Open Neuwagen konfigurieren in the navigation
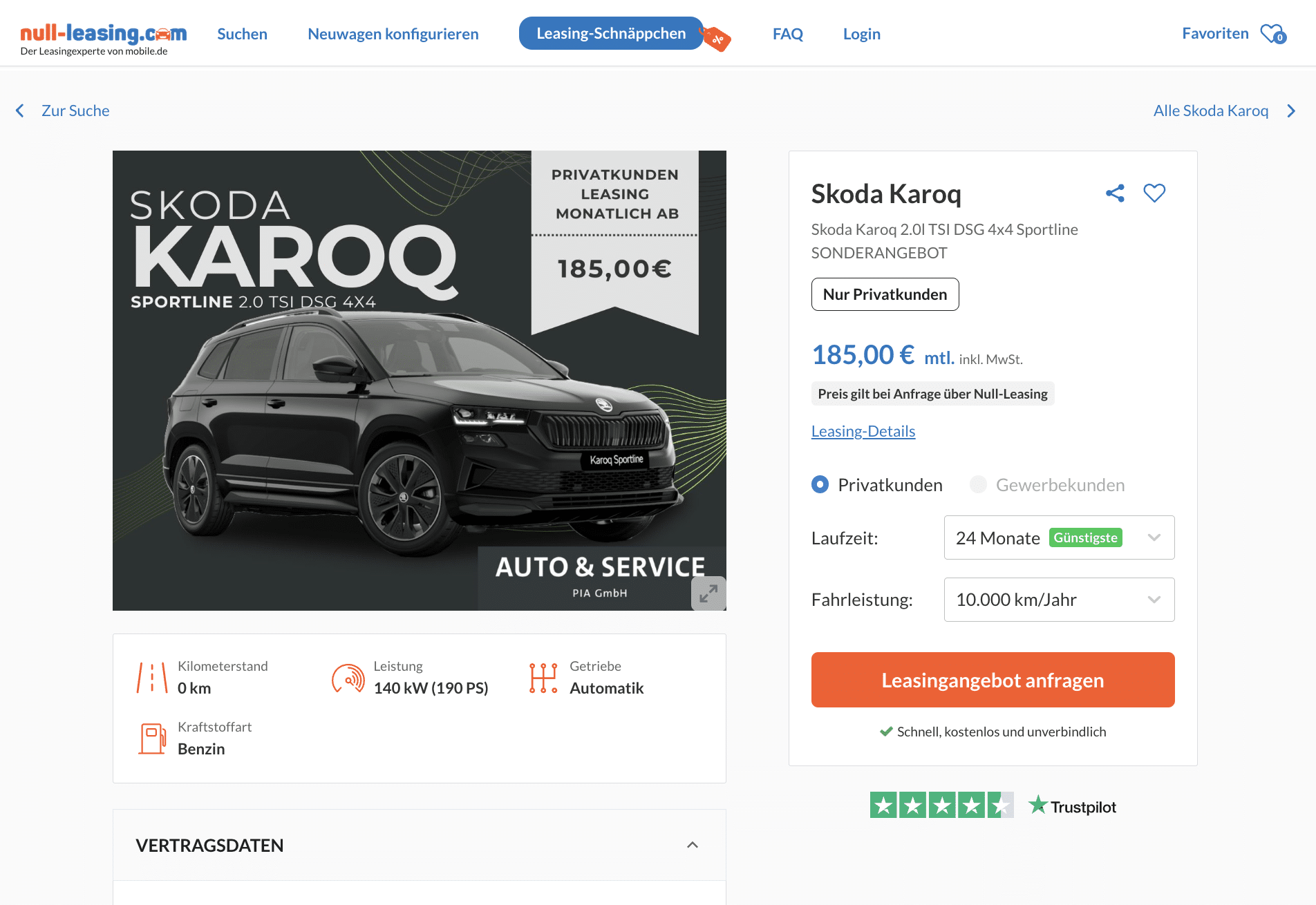Screen dimensions: 1316x905 point(393,34)
